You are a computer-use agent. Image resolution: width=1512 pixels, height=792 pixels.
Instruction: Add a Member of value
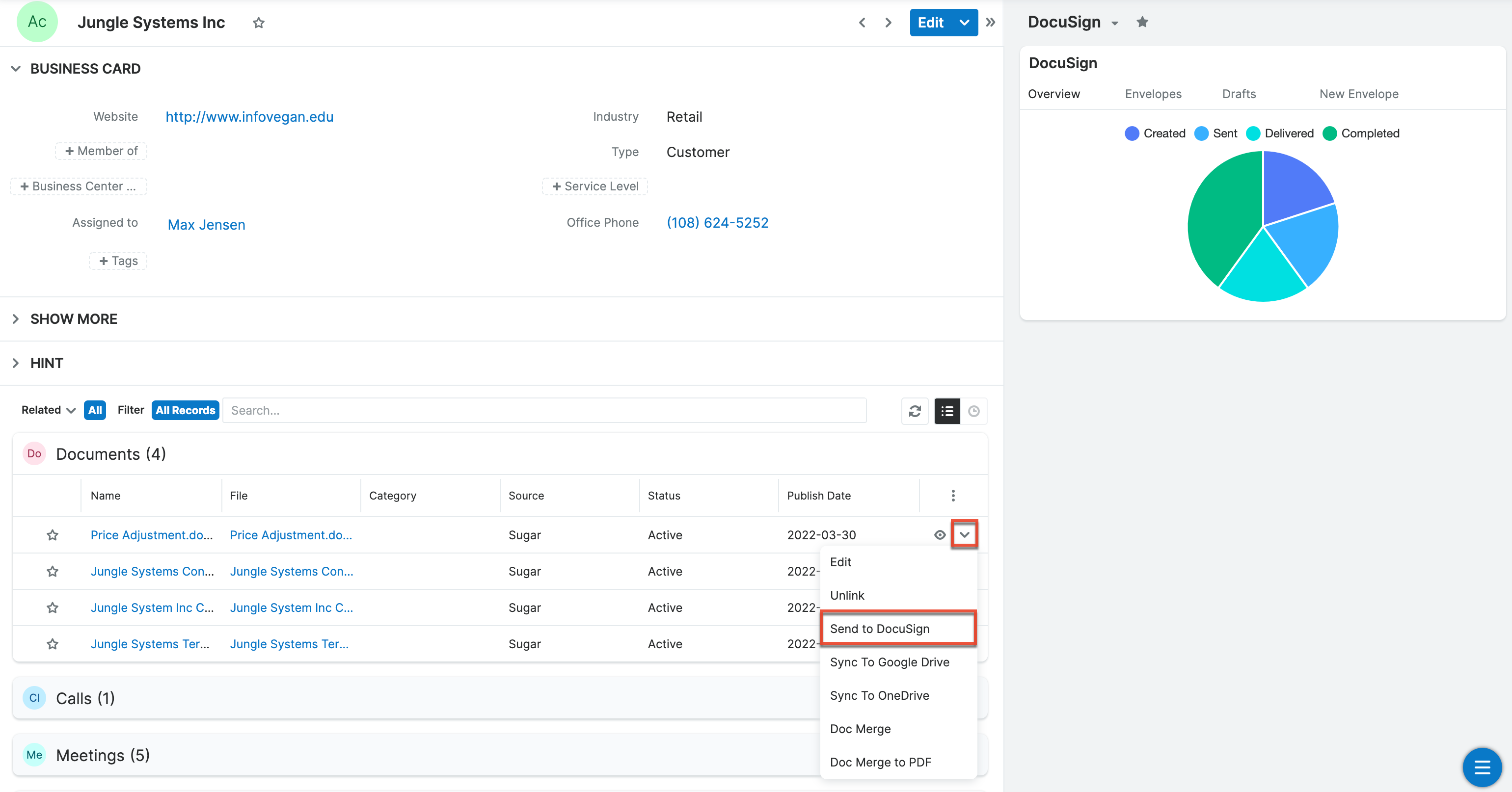click(101, 151)
